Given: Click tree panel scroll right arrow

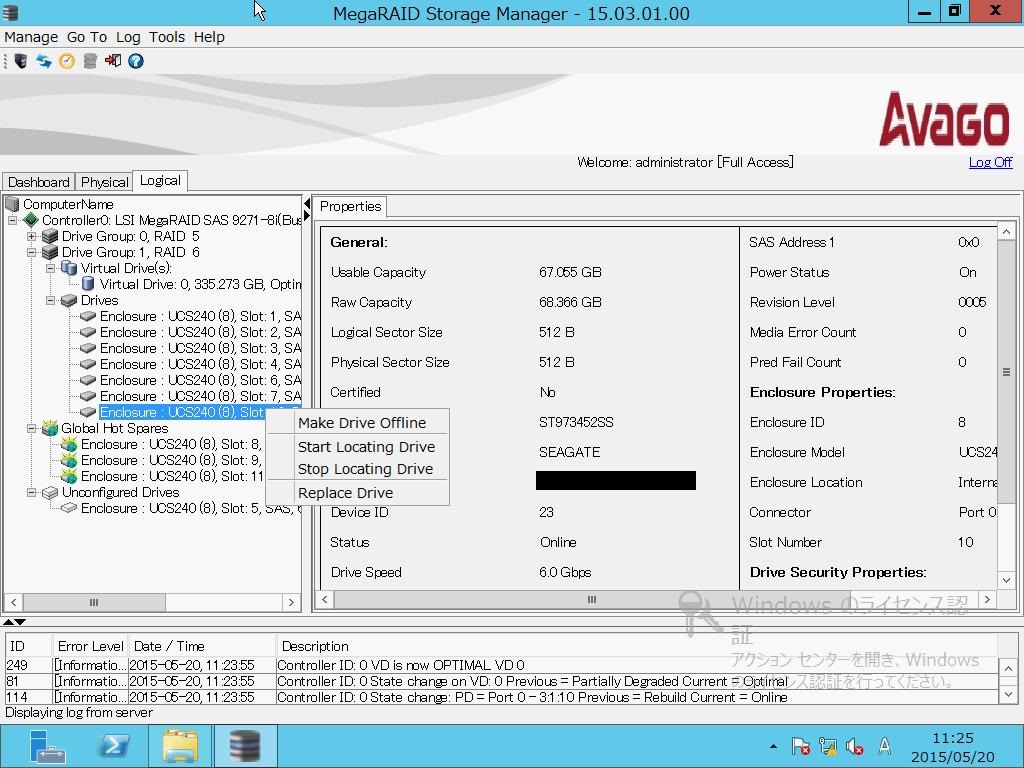Looking at the screenshot, I should tap(291, 602).
